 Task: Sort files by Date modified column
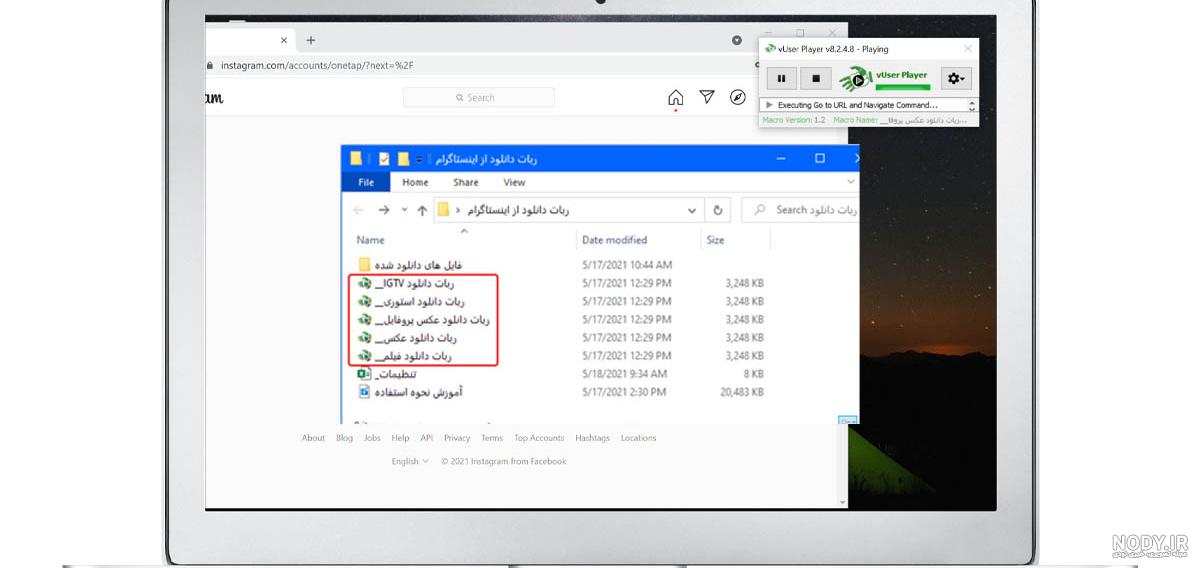(614, 240)
